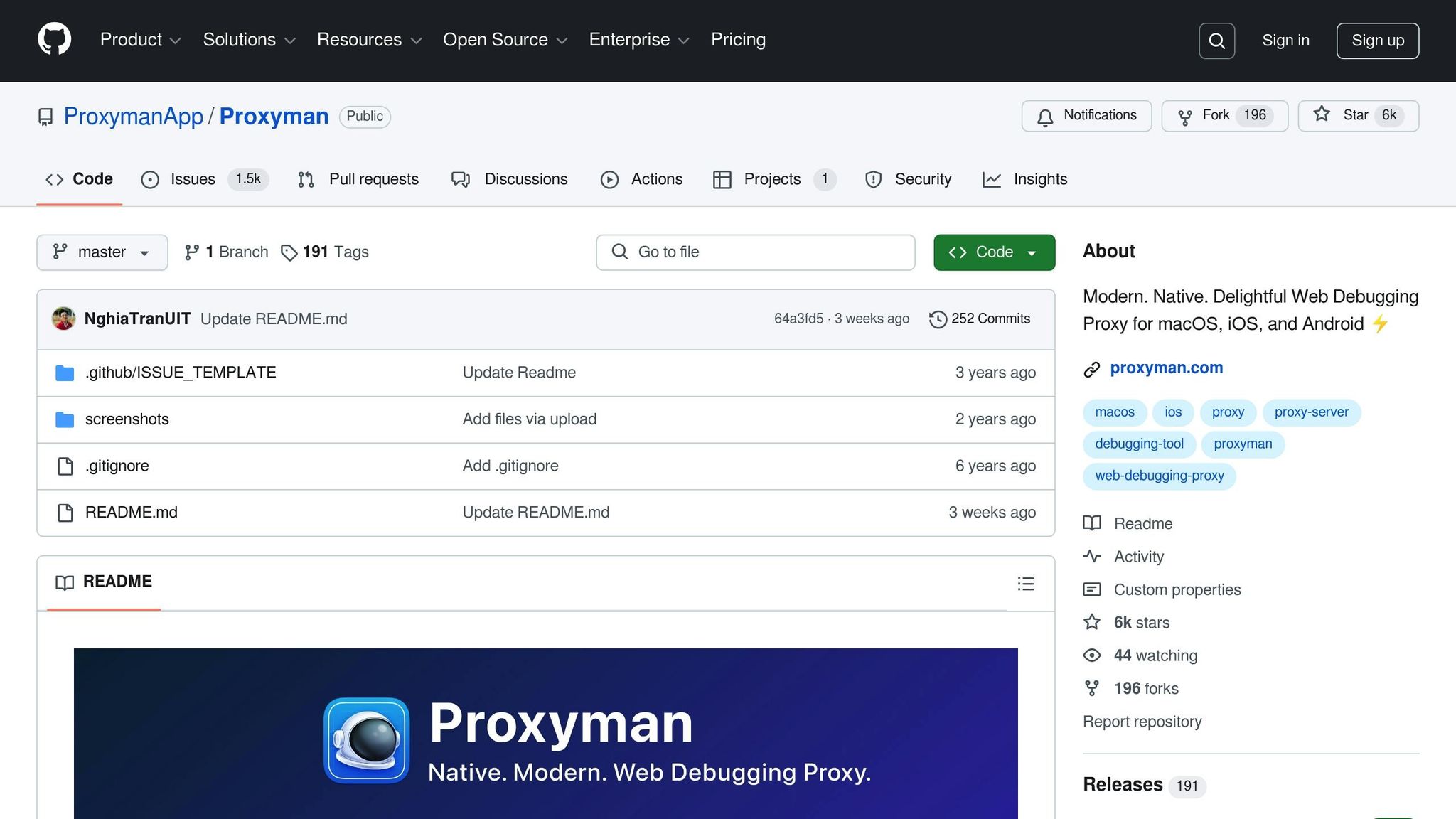Open the GitHub home logo
The width and height of the screenshot is (1456, 819).
click(x=54, y=39)
